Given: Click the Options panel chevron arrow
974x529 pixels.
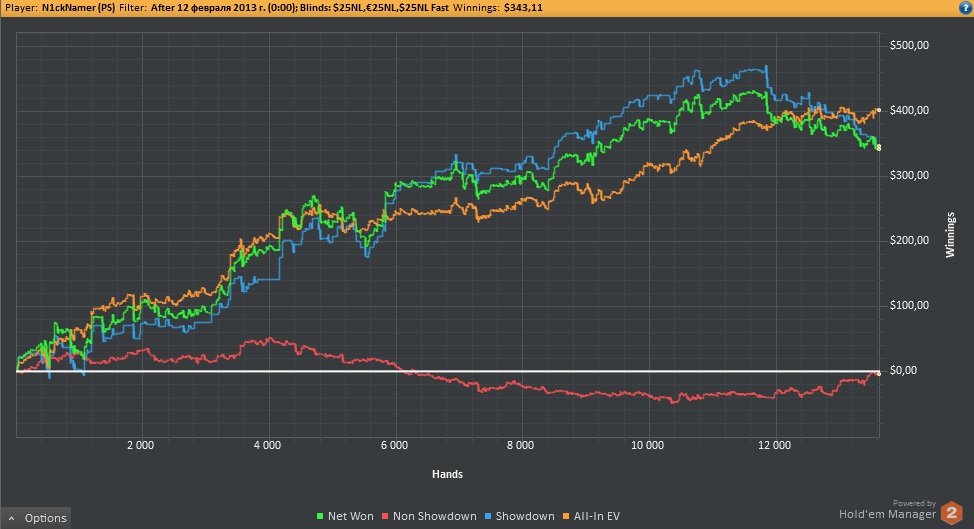Looking at the screenshot, I should pyautogui.click(x=12, y=518).
